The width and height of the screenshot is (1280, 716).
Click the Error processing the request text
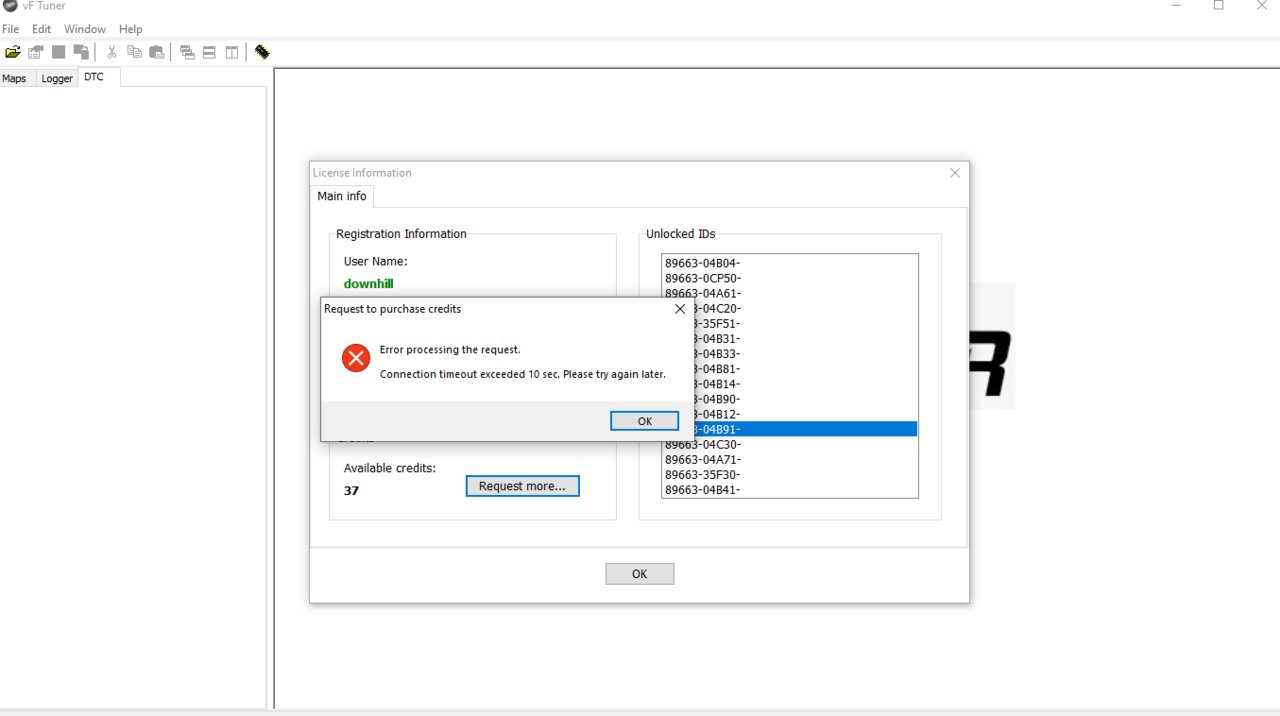tap(450, 350)
